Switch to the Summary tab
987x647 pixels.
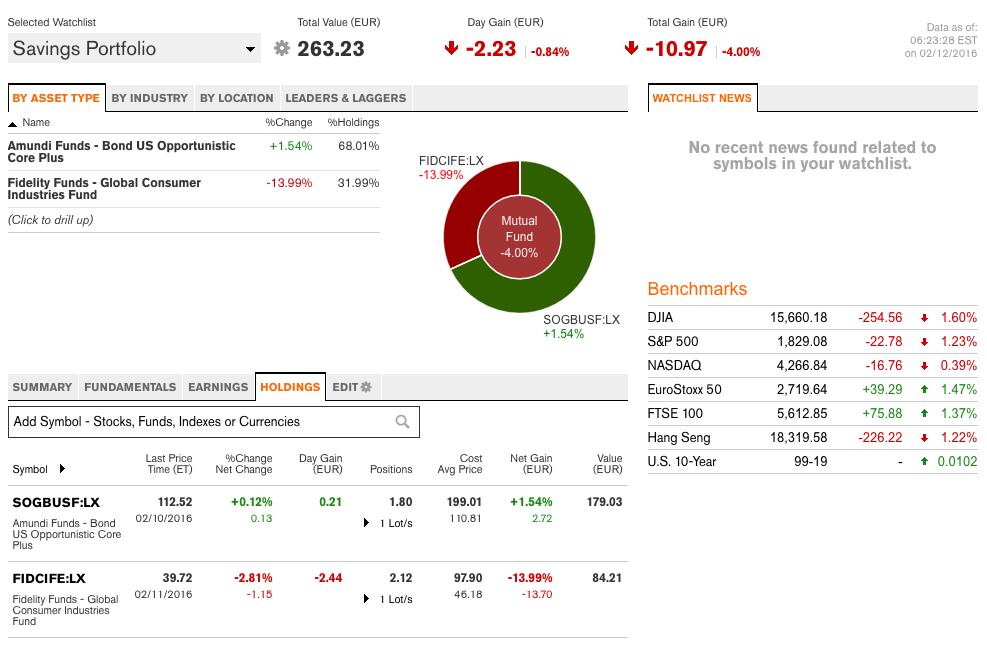pyautogui.click(x=42, y=387)
